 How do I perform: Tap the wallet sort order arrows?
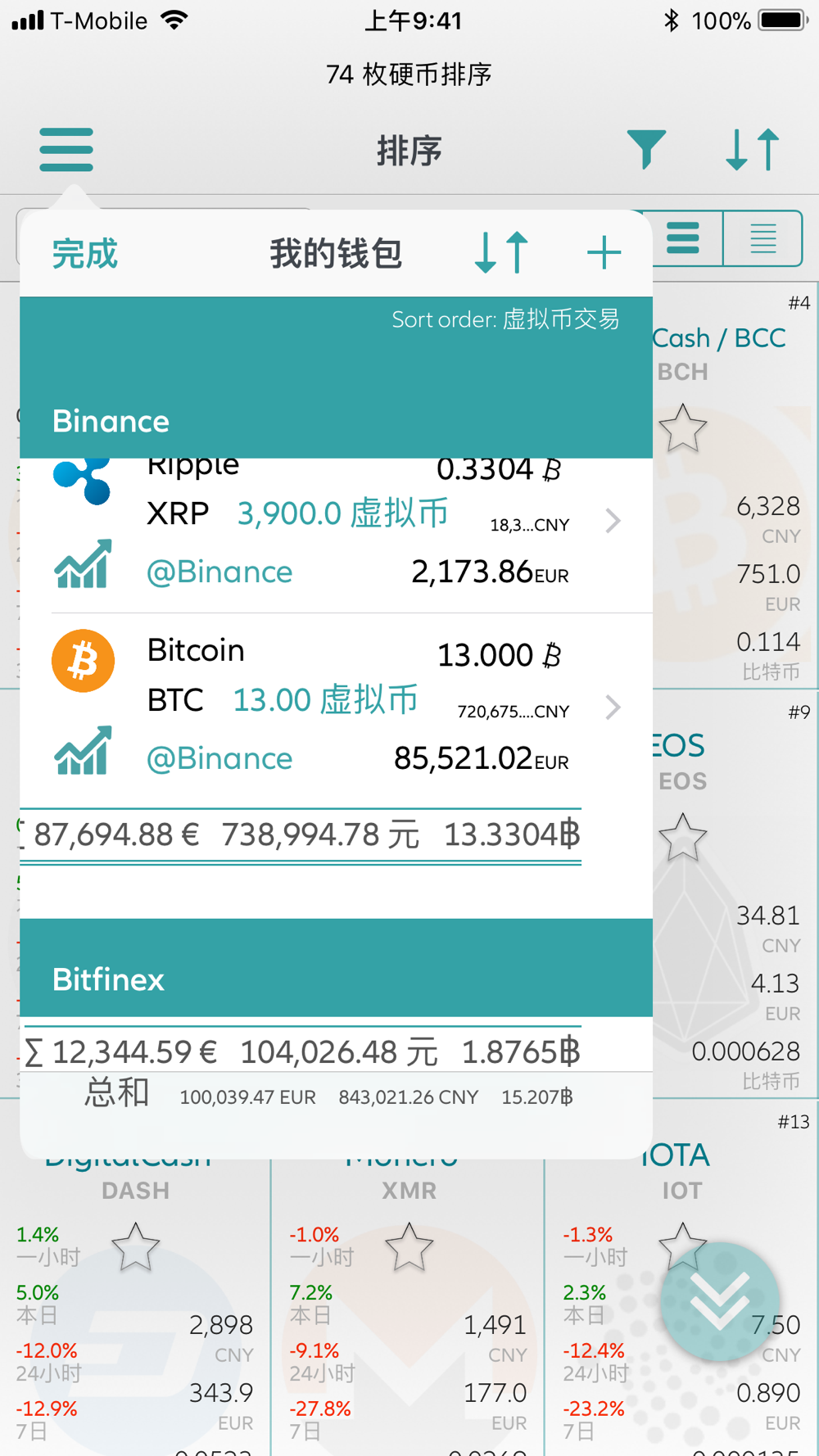(x=501, y=252)
